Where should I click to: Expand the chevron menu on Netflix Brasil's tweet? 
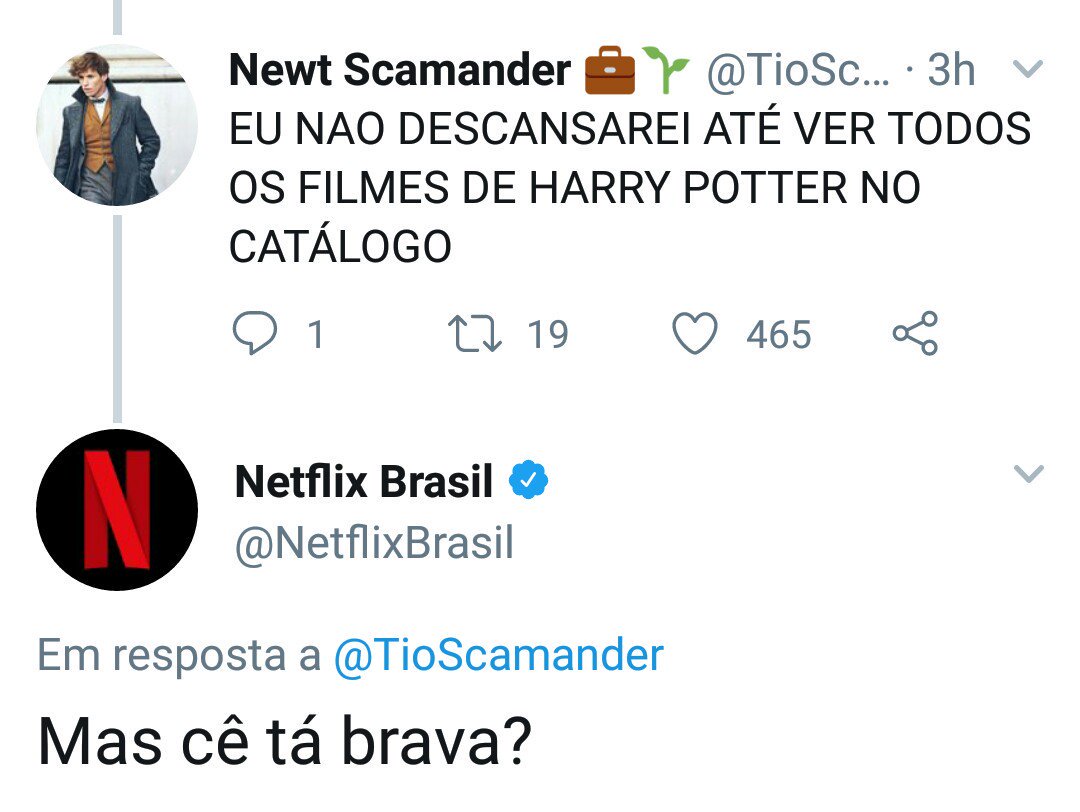pyautogui.click(x=1028, y=474)
